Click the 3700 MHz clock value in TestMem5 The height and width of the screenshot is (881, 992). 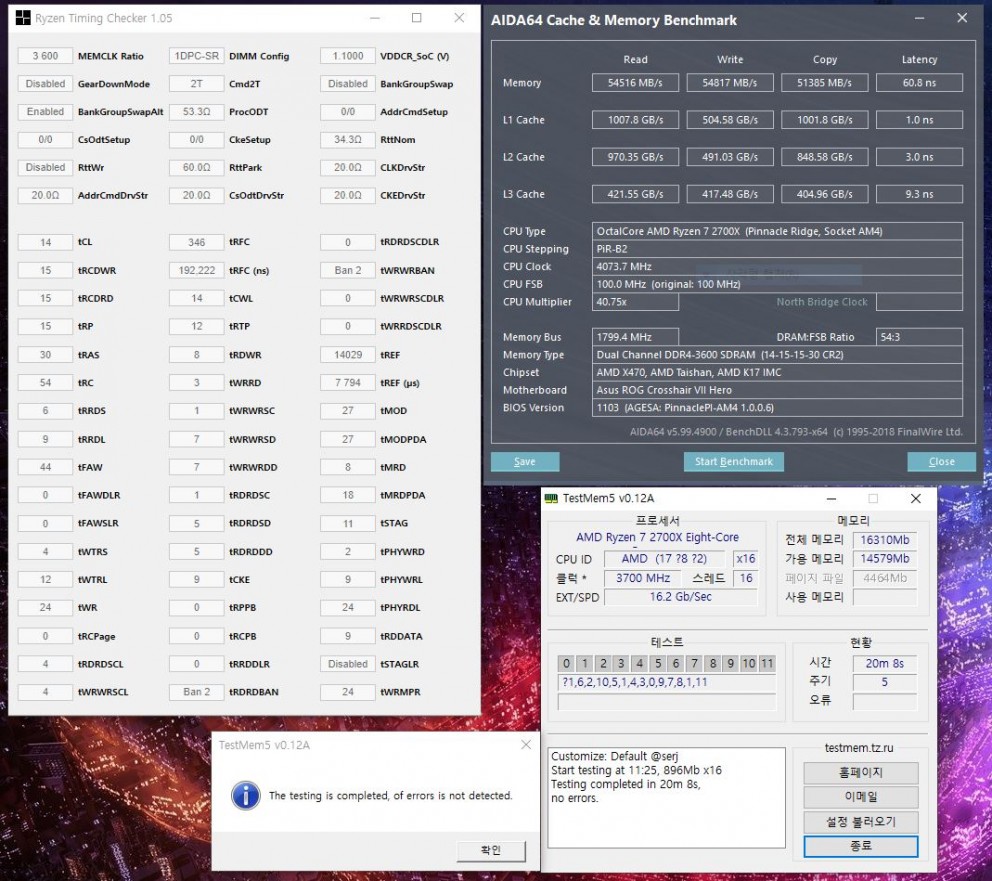pos(642,578)
